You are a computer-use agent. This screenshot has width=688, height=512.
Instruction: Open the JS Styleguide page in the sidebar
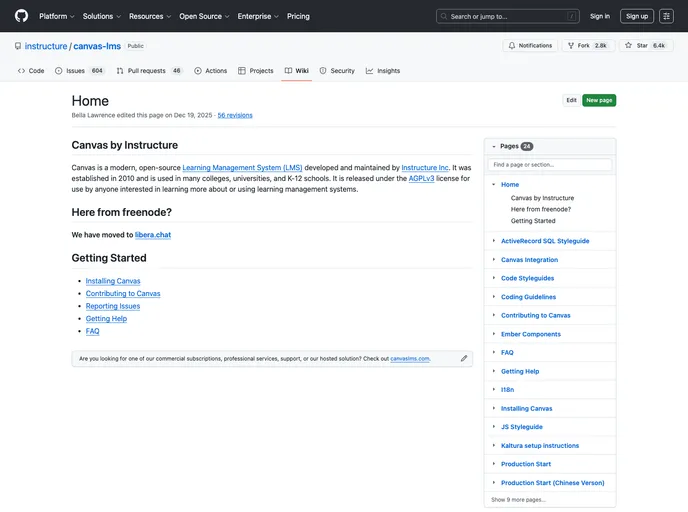tap(522, 427)
